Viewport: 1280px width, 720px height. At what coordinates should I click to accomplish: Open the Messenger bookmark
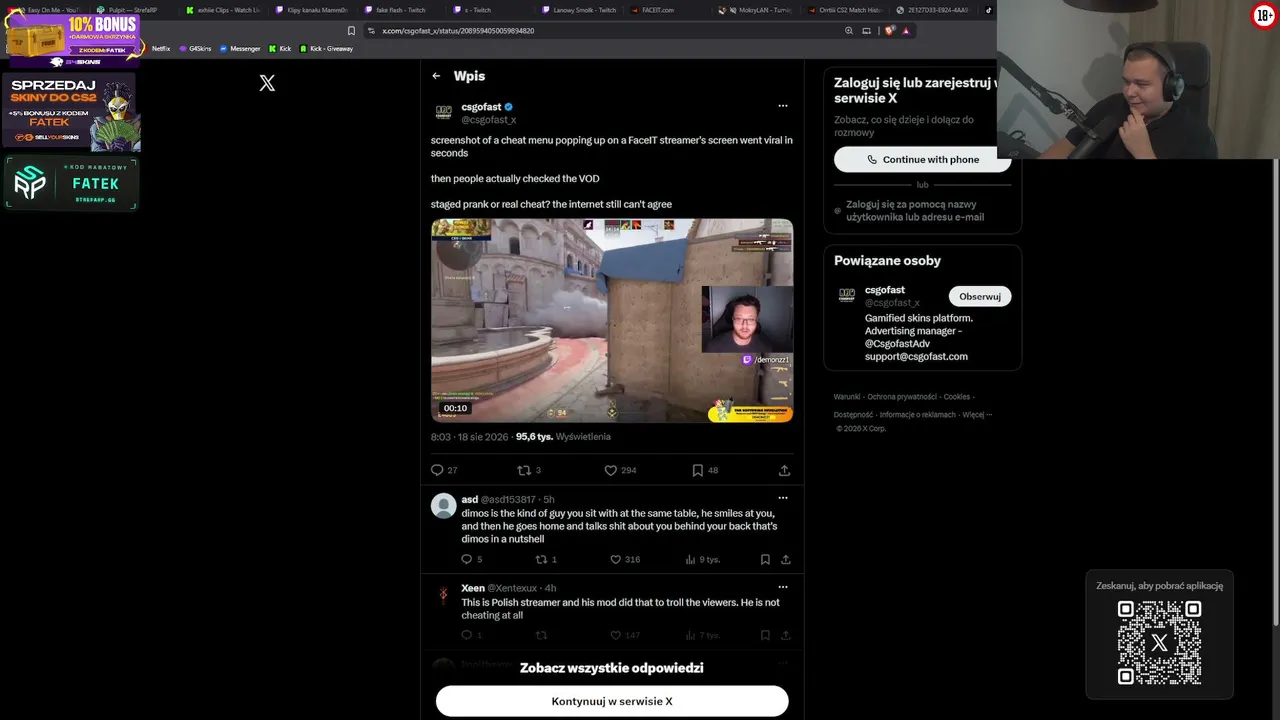click(x=240, y=49)
